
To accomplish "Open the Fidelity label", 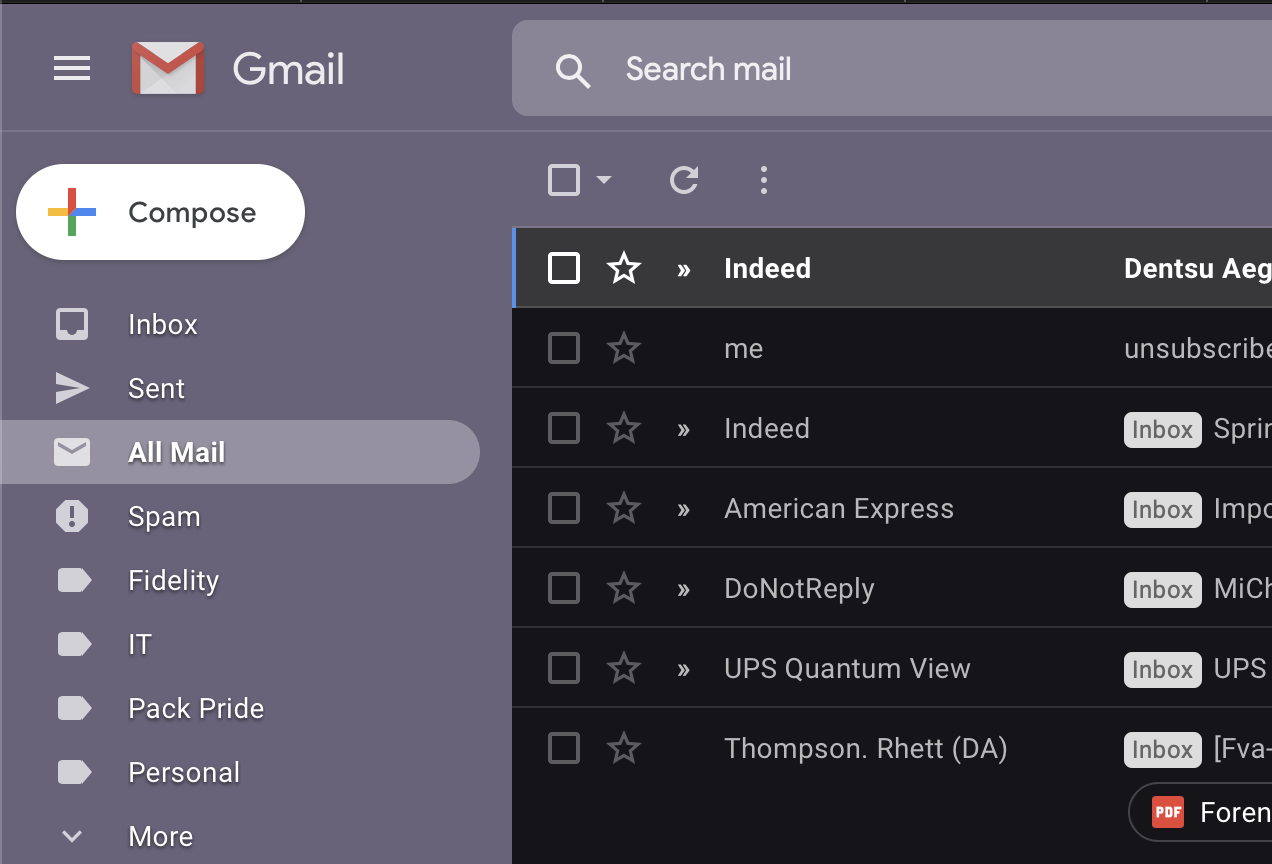I will point(173,580).
